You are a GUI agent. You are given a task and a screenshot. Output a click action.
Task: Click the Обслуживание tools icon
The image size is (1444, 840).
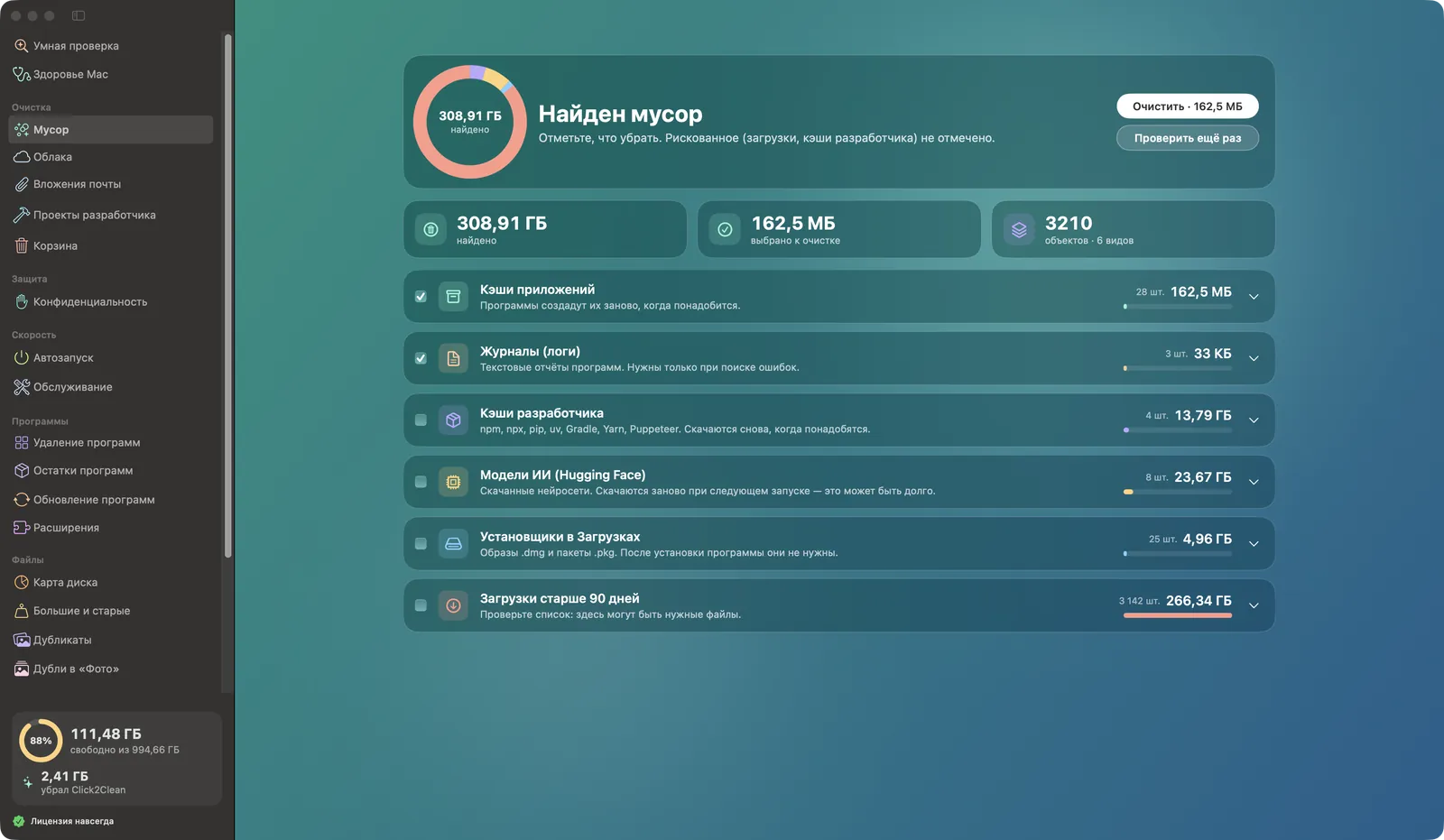(22, 387)
